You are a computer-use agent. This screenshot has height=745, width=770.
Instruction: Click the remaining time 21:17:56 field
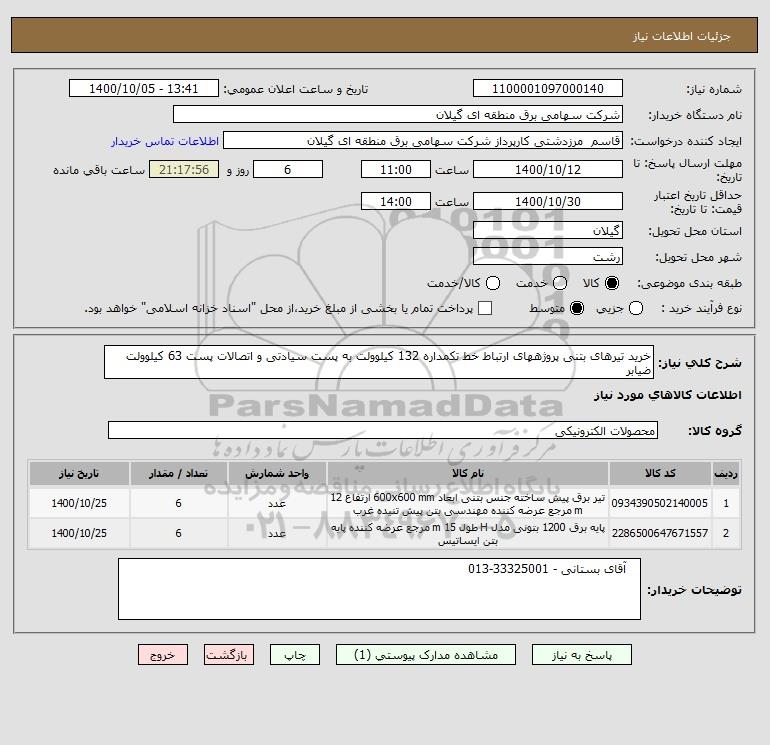coord(184,169)
